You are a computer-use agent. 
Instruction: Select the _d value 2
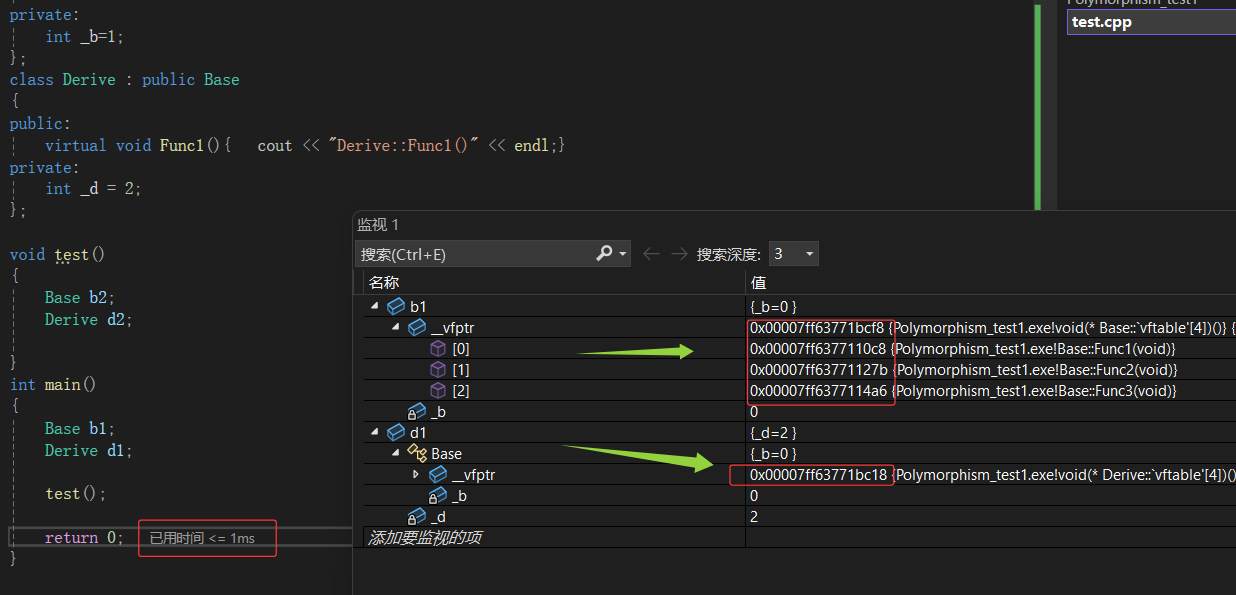point(754,516)
